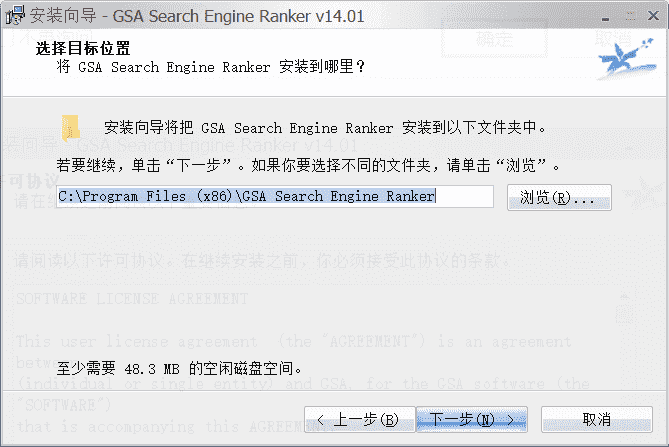Click the setup icon in title bar
669x447 pixels.
[x=15, y=15]
